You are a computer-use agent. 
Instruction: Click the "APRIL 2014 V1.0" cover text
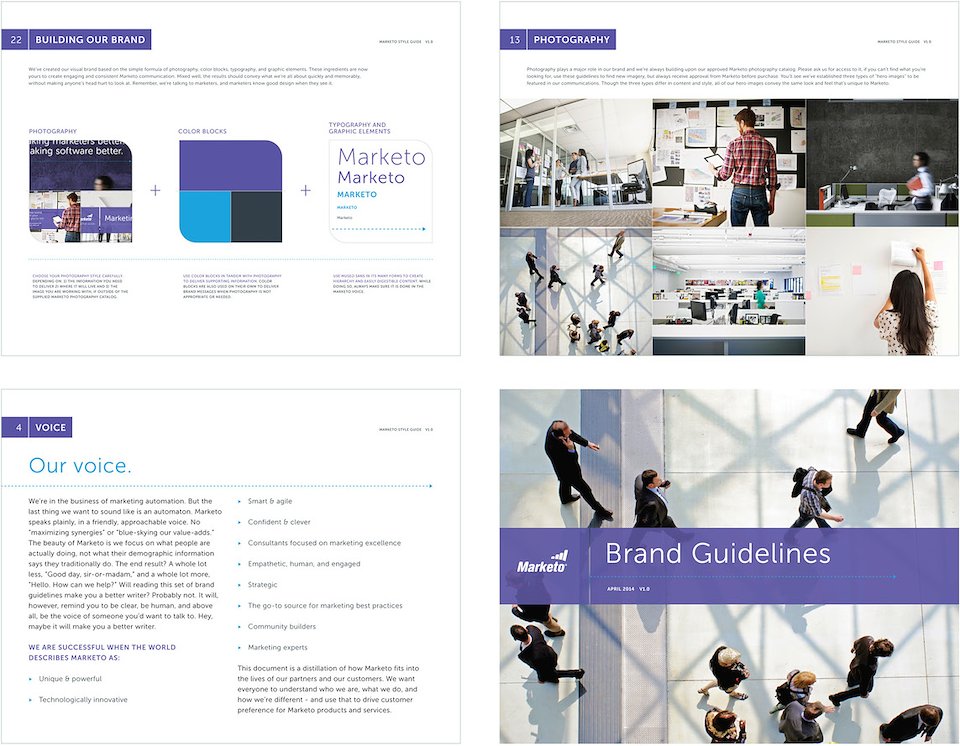pos(628,589)
